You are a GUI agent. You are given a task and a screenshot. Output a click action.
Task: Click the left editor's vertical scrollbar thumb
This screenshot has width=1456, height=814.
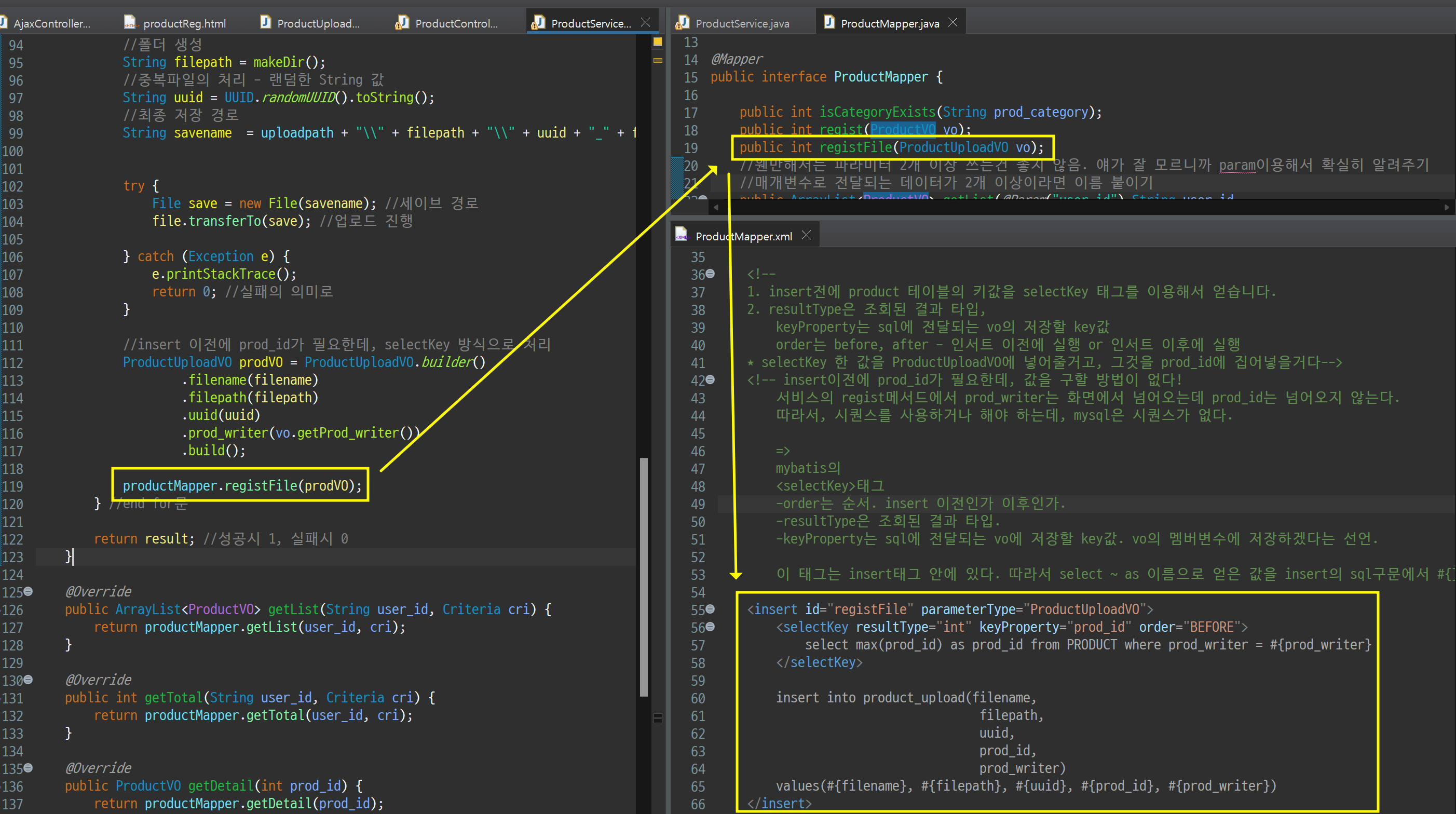[x=643, y=577]
